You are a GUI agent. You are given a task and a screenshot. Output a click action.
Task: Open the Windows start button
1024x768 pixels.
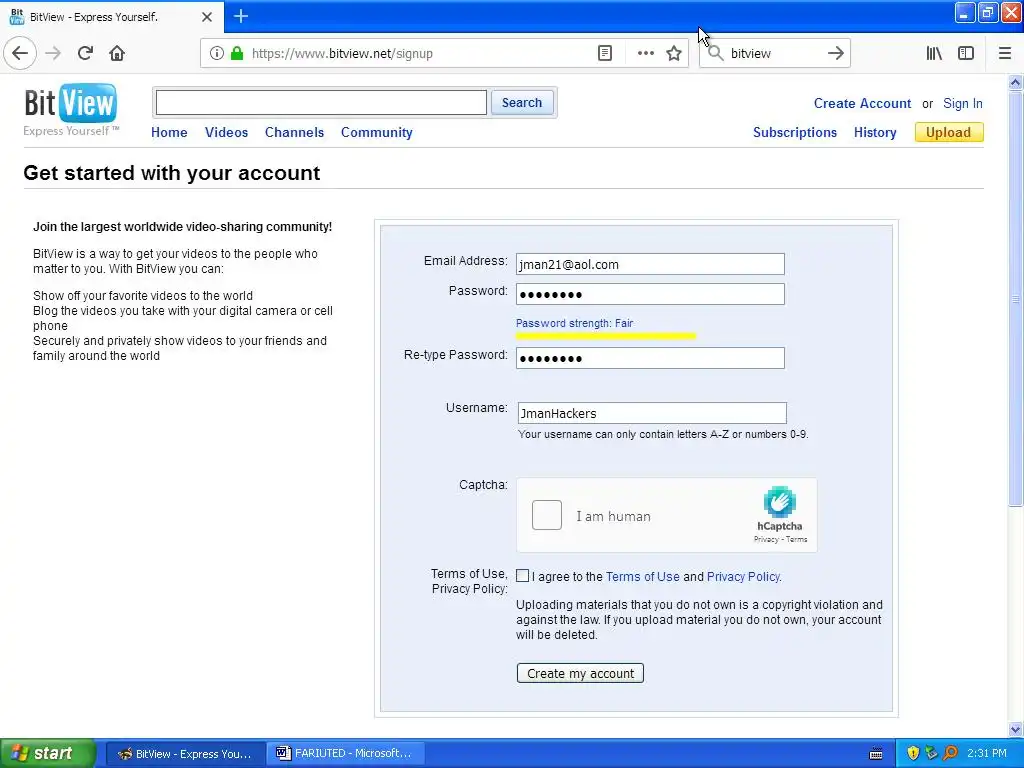click(x=47, y=754)
